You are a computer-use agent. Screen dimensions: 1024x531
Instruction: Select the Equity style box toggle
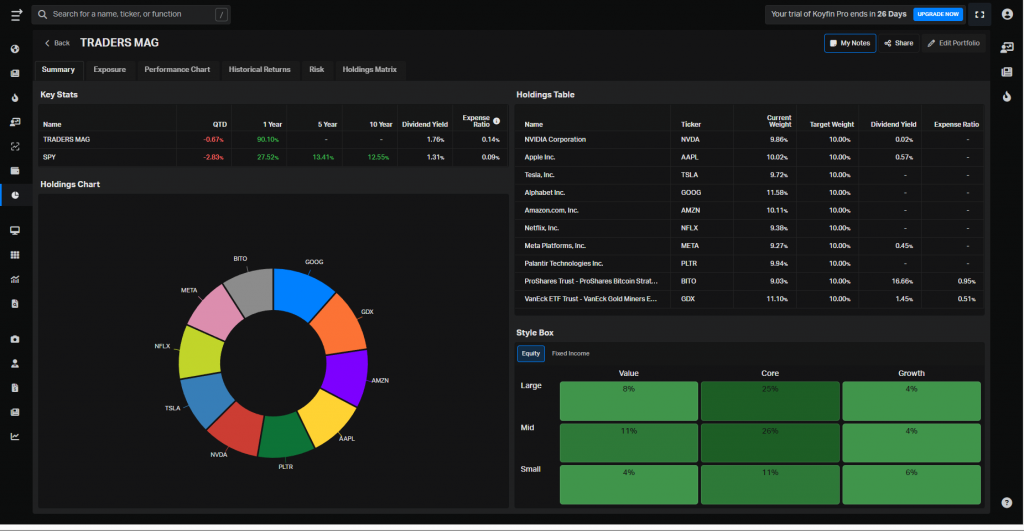531,353
